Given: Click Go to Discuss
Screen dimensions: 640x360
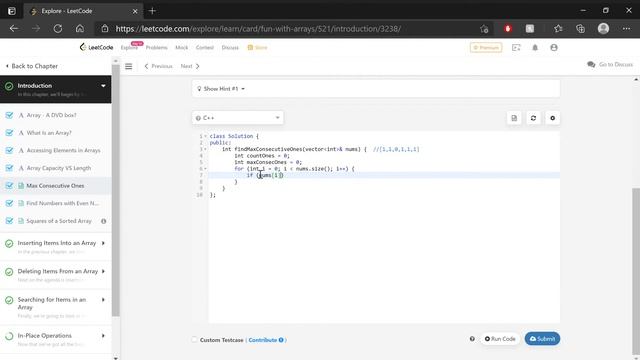Looking at the screenshot, I should coord(610,64).
